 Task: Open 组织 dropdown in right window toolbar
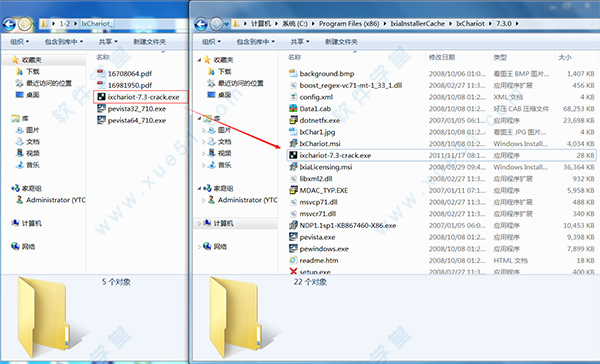pos(212,41)
